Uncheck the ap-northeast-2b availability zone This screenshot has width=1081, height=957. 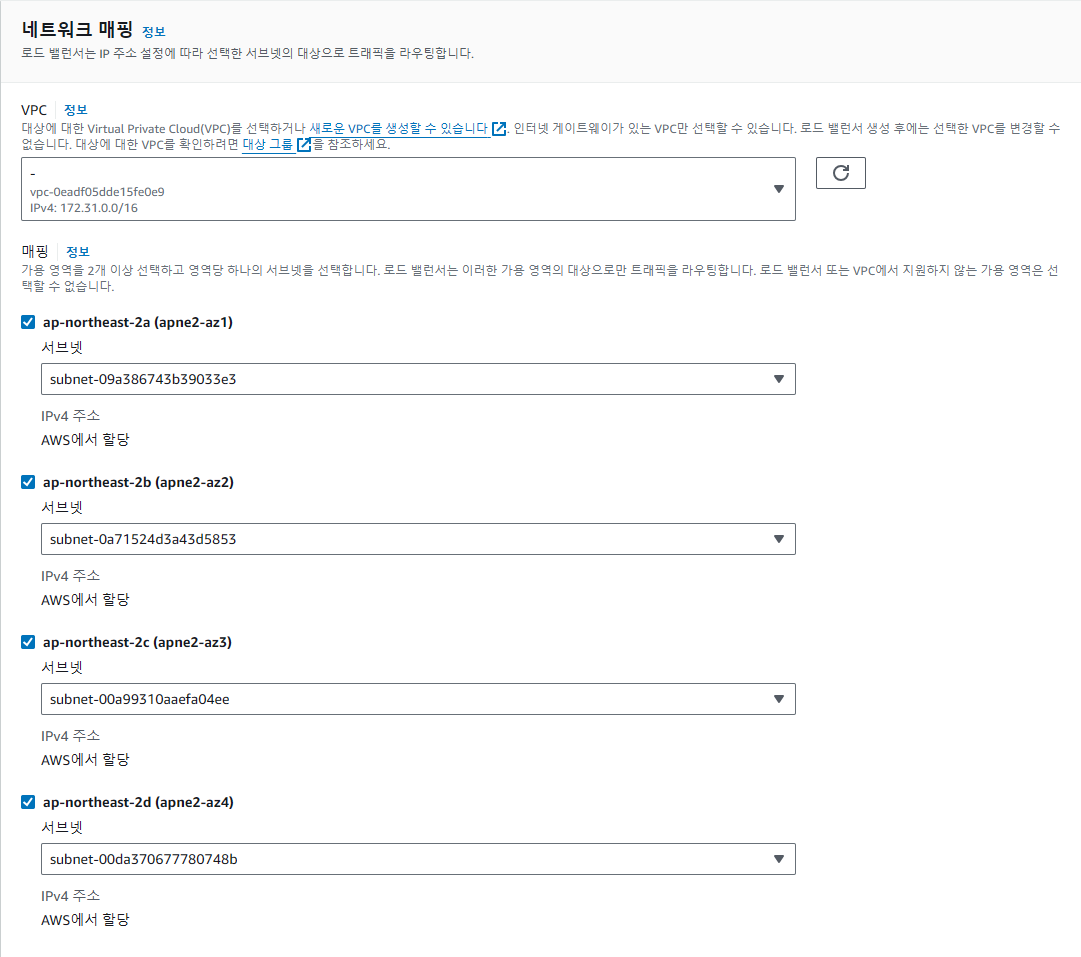coord(28,482)
